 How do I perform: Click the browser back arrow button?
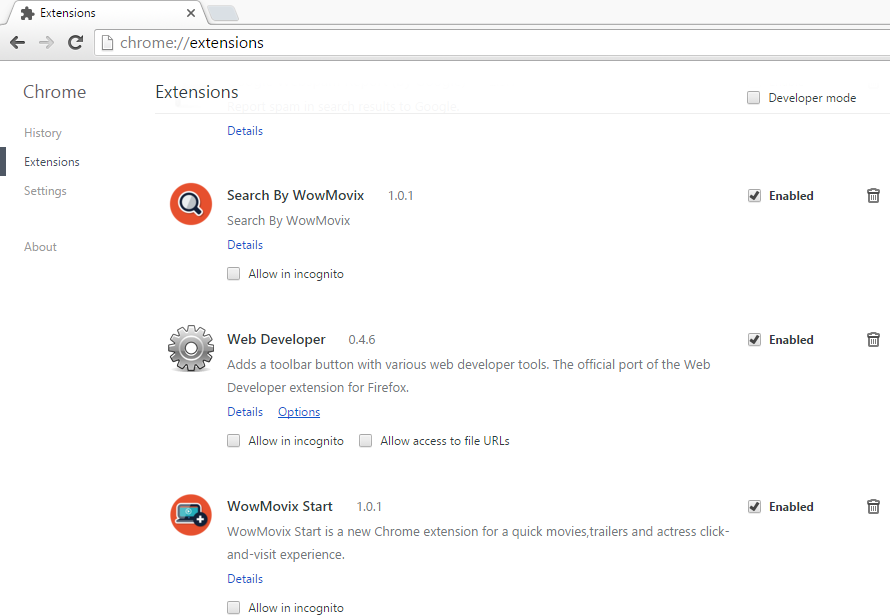coord(17,43)
